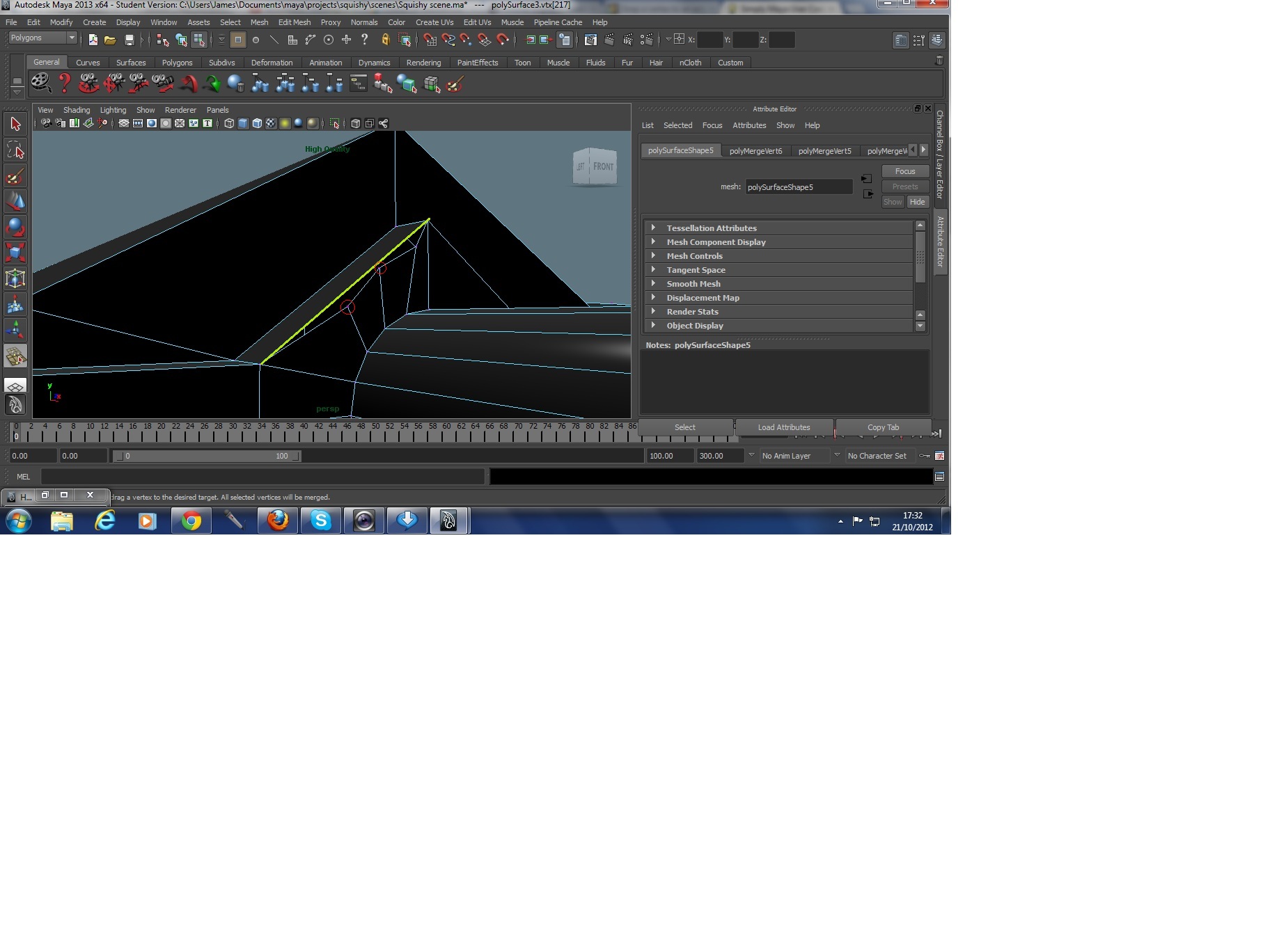Select the Show Manipulator tool
1270x952 pixels.
[x=15, y=330]
